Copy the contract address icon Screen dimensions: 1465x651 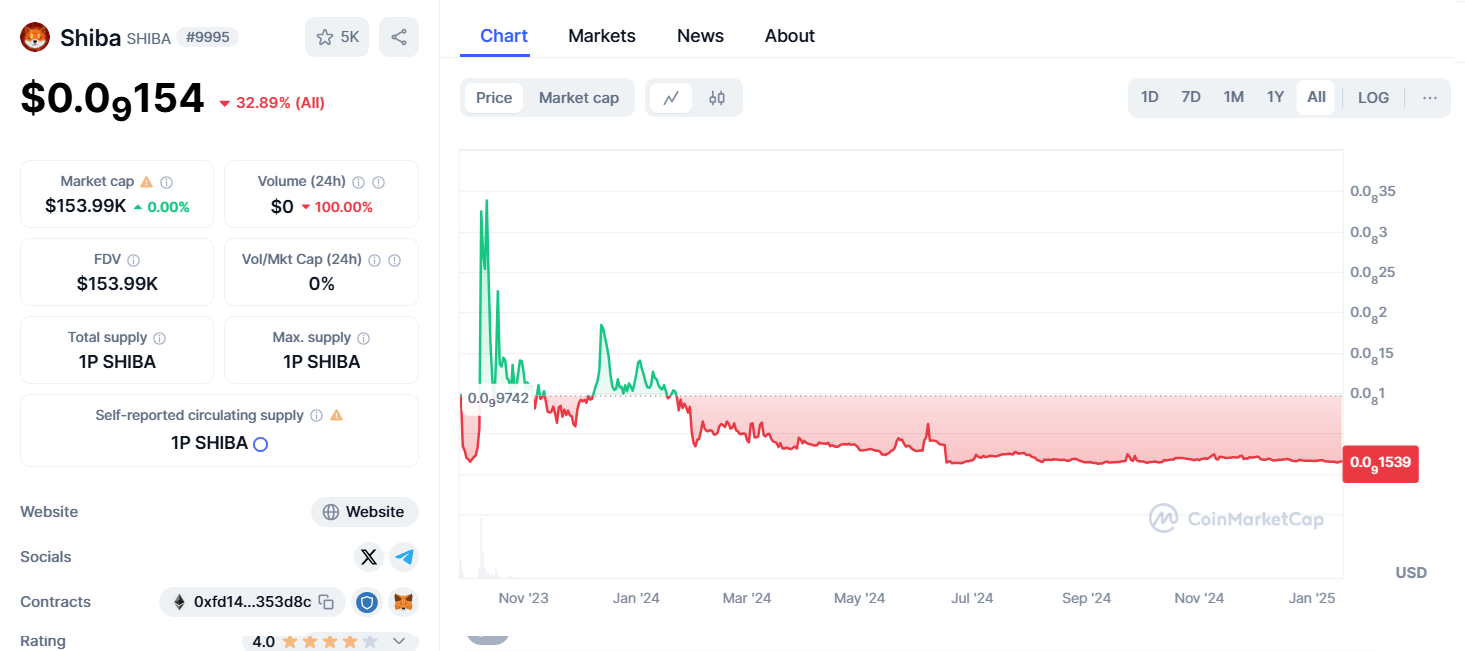click(326, 602)
